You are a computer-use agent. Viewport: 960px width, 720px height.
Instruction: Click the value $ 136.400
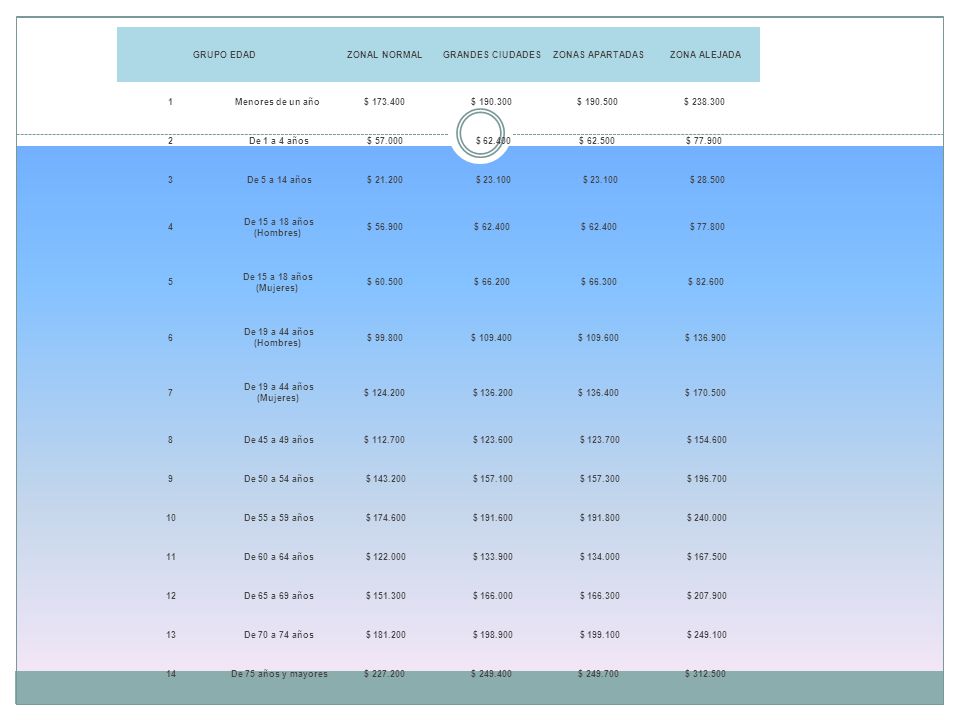tap(598, 393)
